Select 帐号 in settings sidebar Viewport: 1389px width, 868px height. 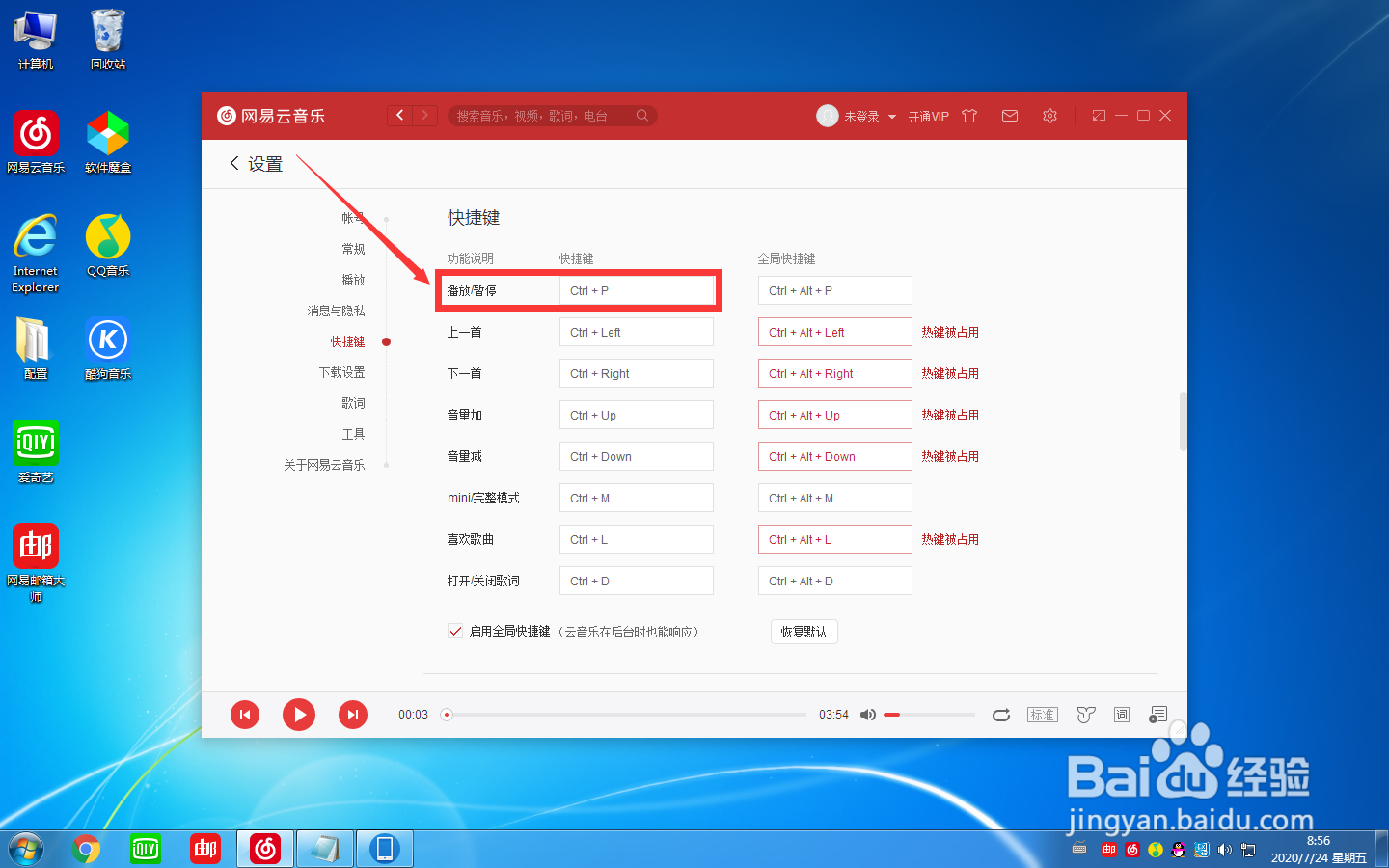point(353,218)
